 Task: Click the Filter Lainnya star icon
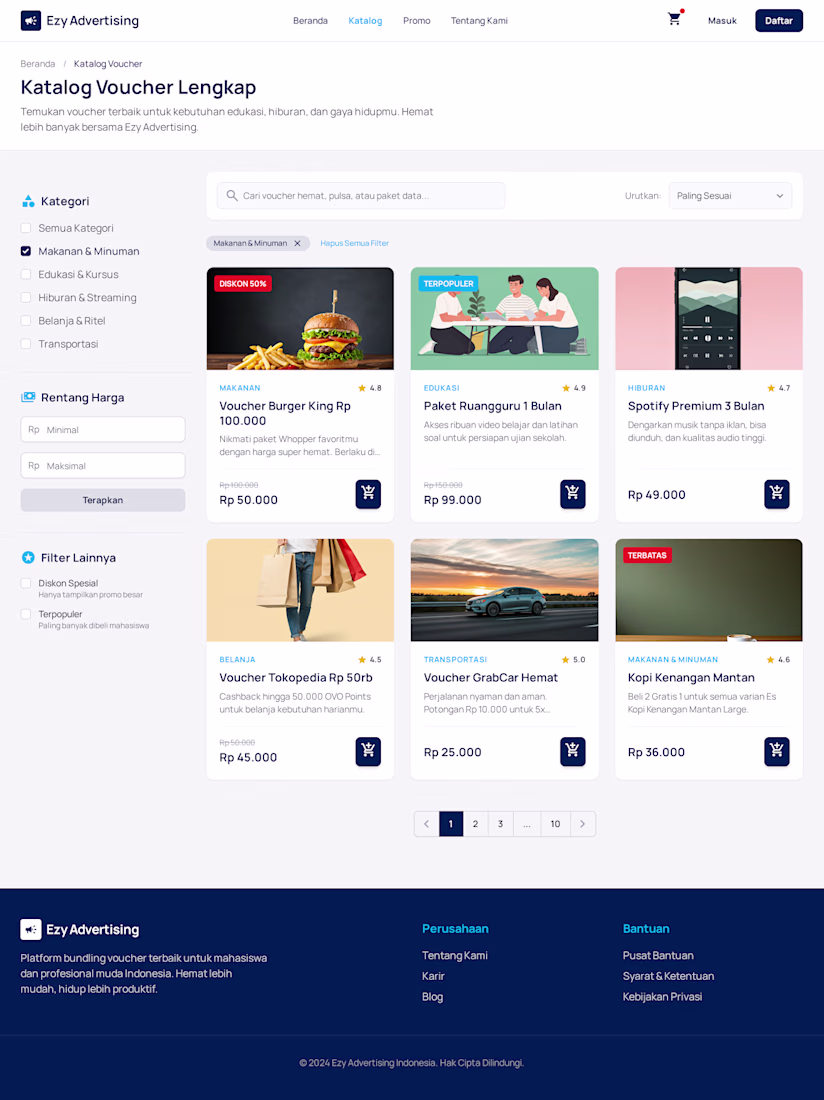(28, 558)
